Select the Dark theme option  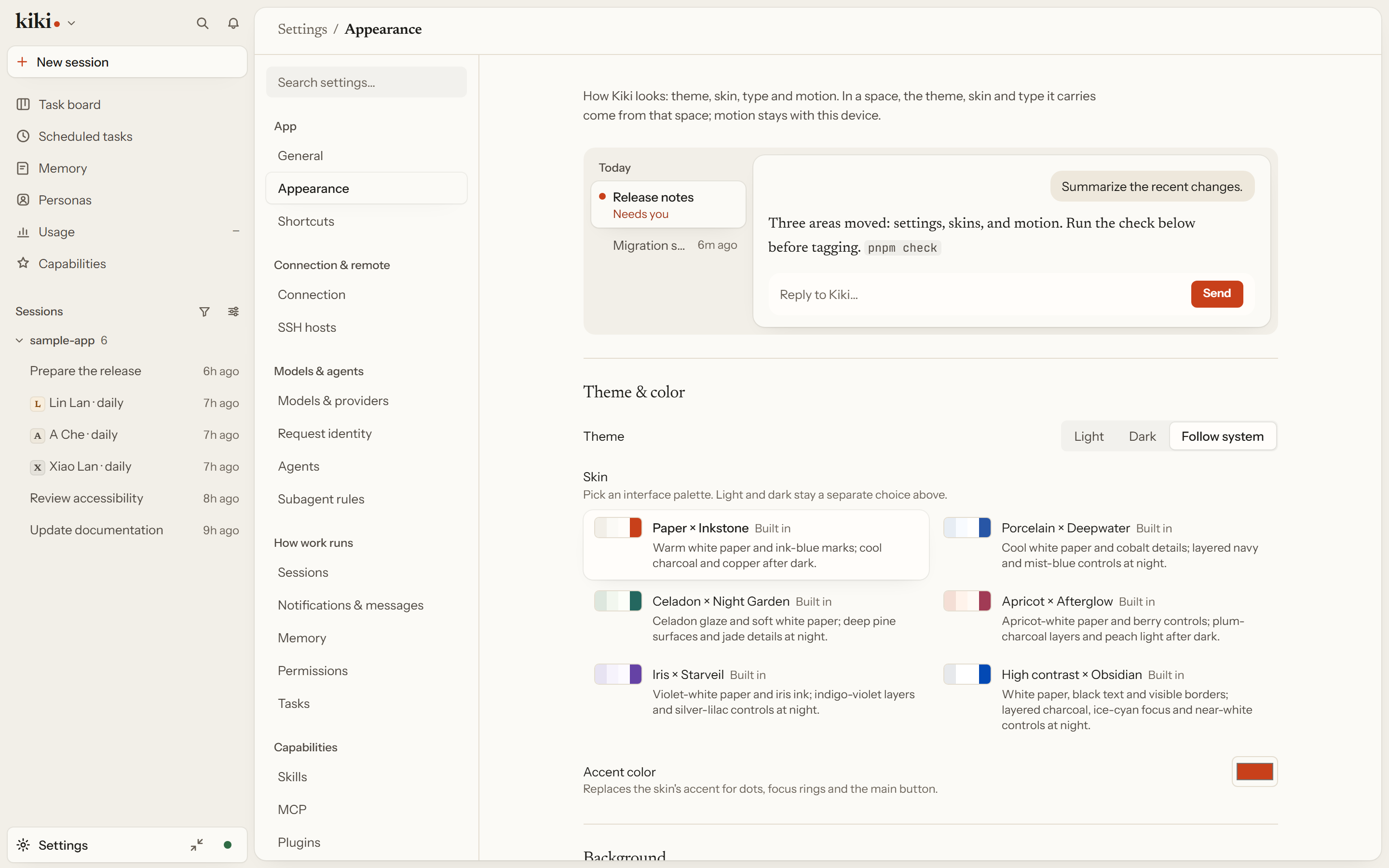[x=1142, y=436]
